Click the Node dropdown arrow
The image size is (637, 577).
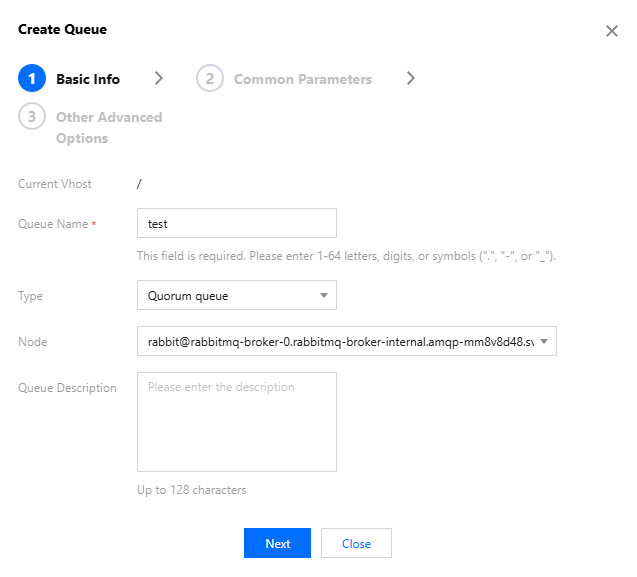[x=543, y=342]
